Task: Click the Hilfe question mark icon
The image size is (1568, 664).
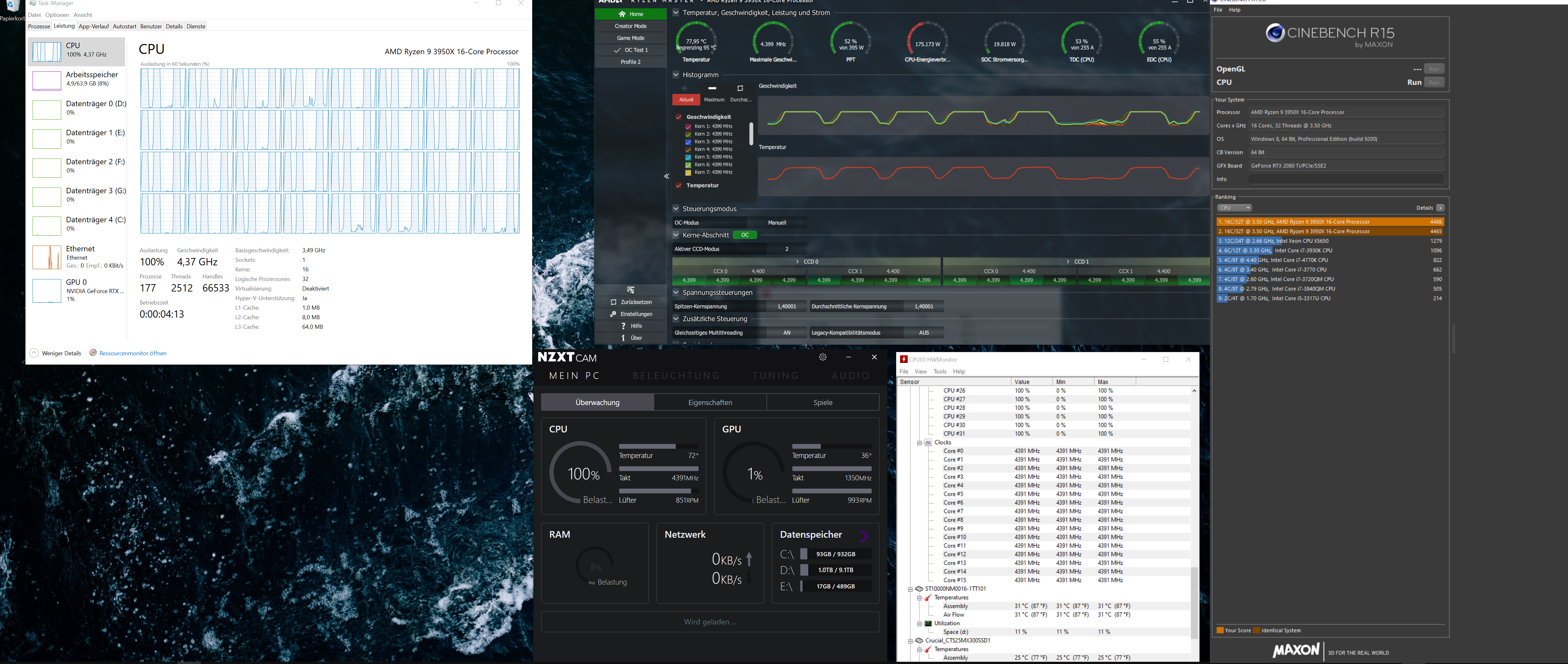Action: pyautogui.click(x=623, y=326)
